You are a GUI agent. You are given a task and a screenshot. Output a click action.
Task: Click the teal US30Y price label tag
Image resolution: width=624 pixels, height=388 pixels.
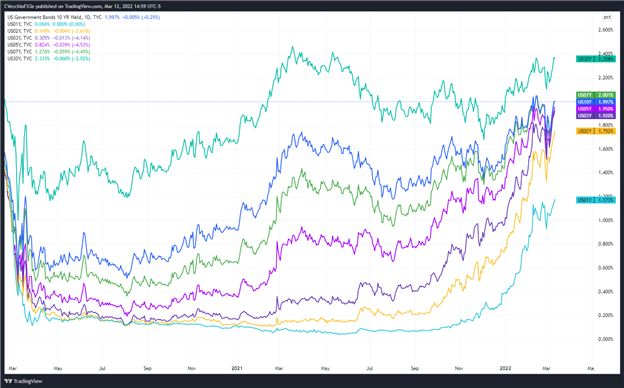click(596, 59)
